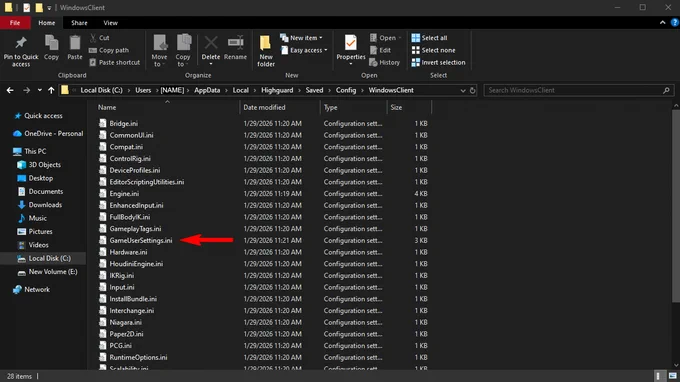The height and width of the screenshot is (382, 680).
Task: Click the vertical scrollbar of the file list
Action: [676, 206]
